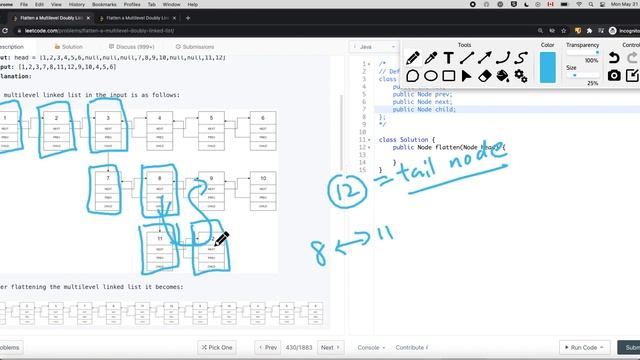This screenshot has height=360, width=640.
Task: Collapse code fold arrow at line 12
Action: click(369, 147)
